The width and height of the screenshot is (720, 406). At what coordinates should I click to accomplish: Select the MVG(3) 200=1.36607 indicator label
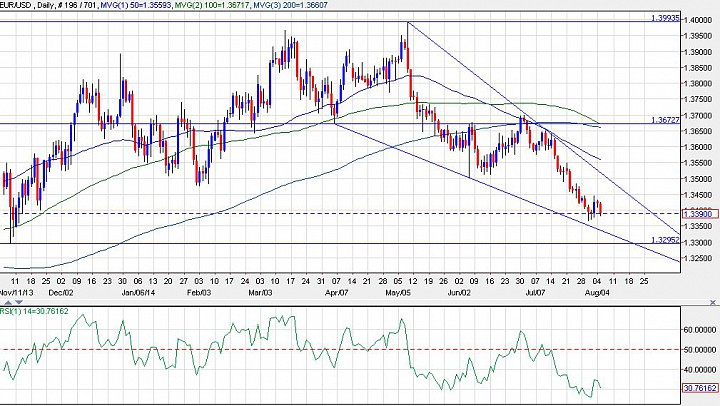[291, 5]
